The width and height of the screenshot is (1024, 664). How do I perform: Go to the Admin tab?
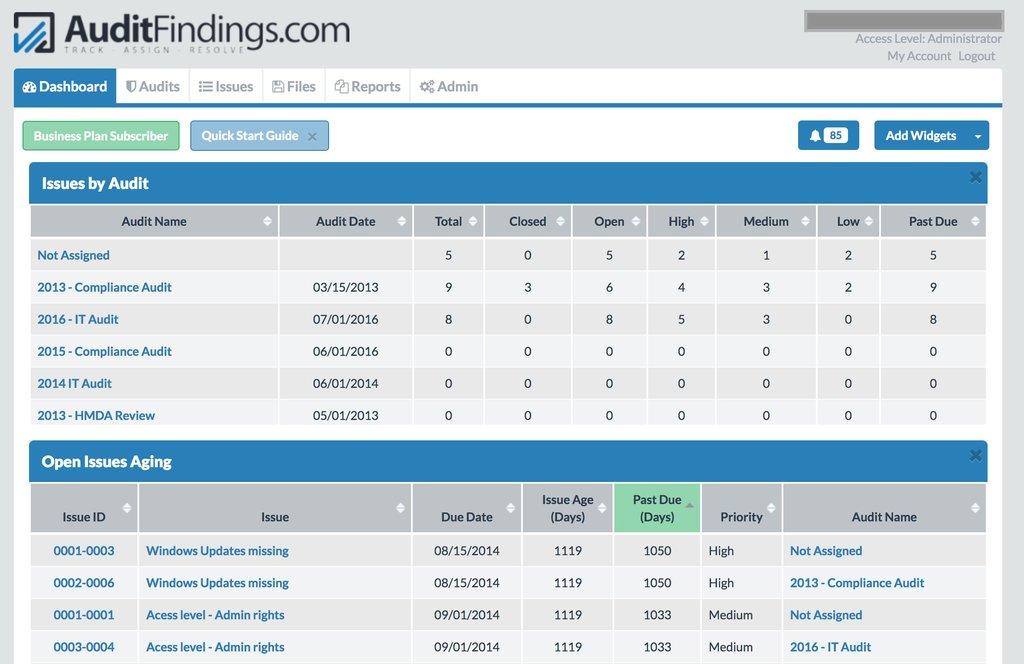449,87
